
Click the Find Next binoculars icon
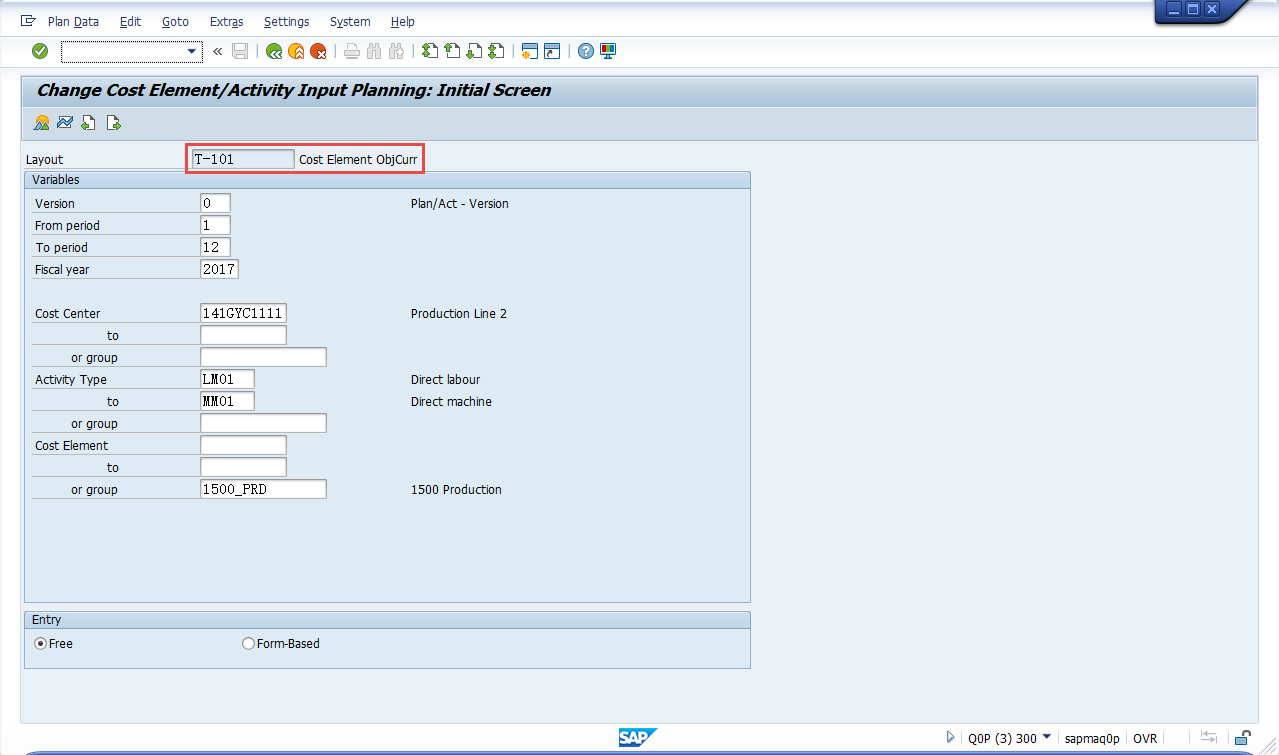[x=396, y=51]
